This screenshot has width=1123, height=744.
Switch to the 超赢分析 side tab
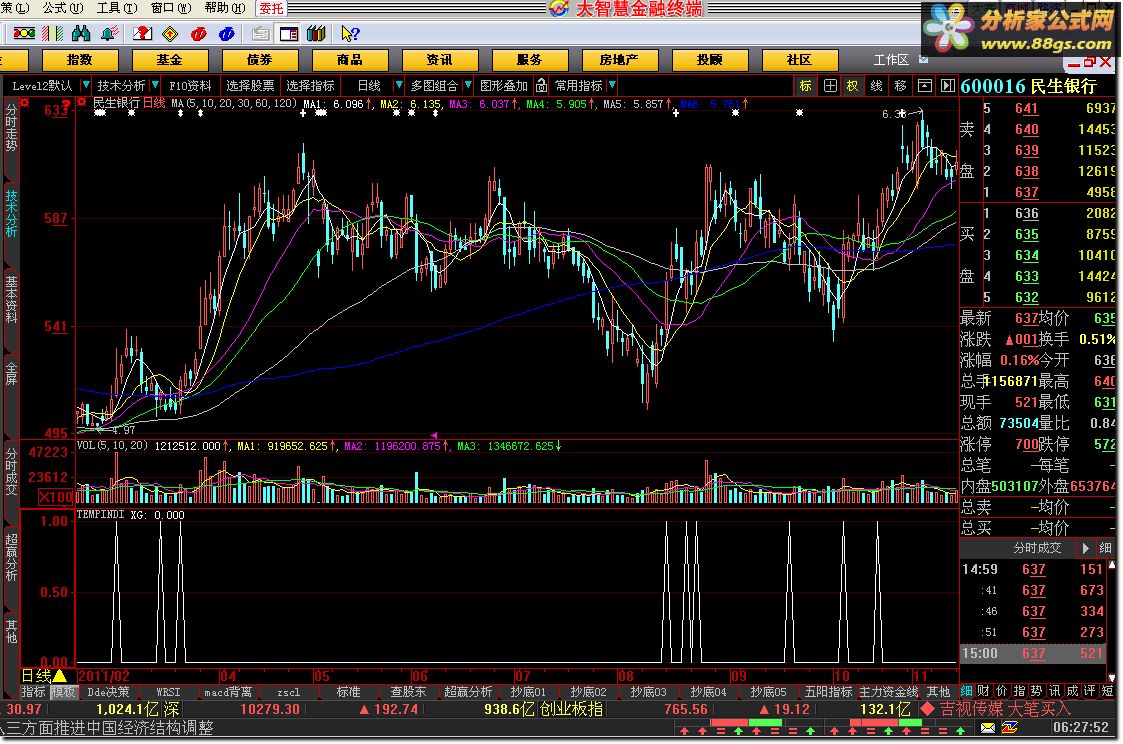tap(11, 556)
